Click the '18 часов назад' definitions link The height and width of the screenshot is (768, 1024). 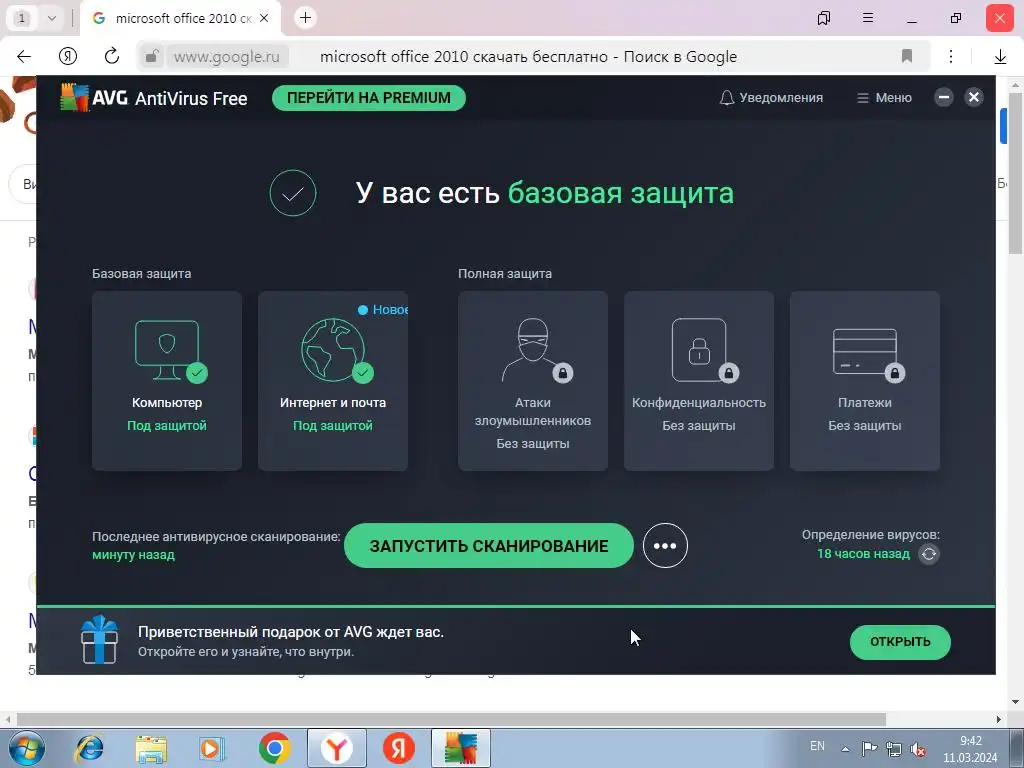(x=863, y=554)
